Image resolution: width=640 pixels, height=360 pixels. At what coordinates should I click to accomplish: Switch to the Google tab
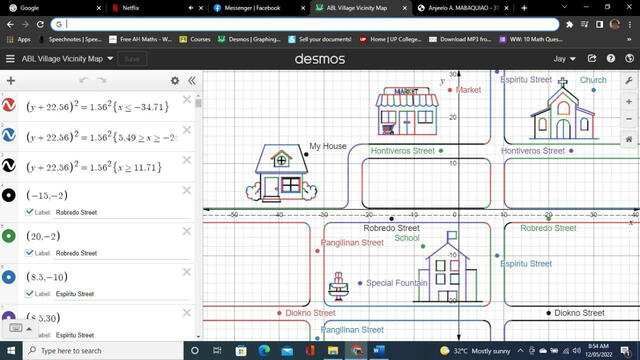click(55, 8)
